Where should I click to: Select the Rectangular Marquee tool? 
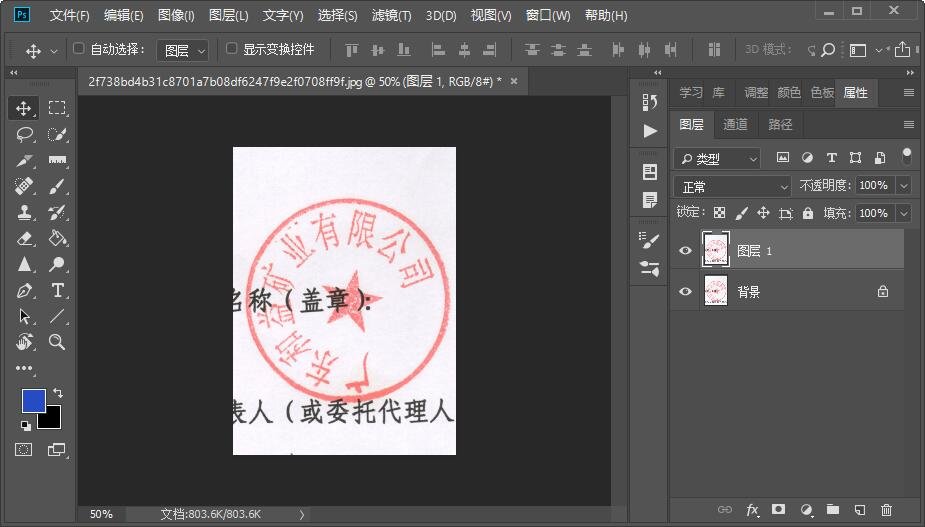click(x=57, y=108)
